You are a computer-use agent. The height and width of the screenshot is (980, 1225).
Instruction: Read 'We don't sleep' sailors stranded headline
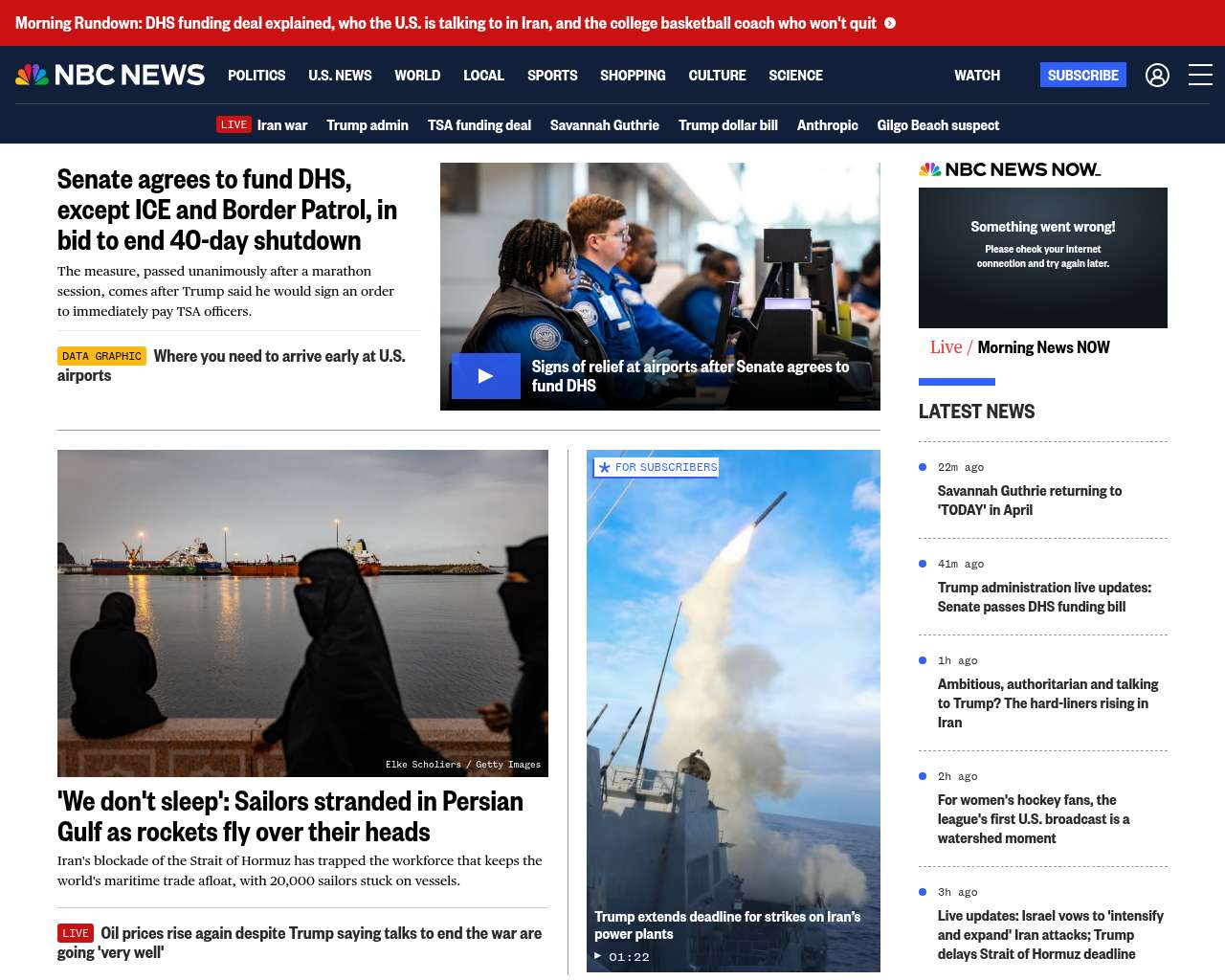click(290, 816)
